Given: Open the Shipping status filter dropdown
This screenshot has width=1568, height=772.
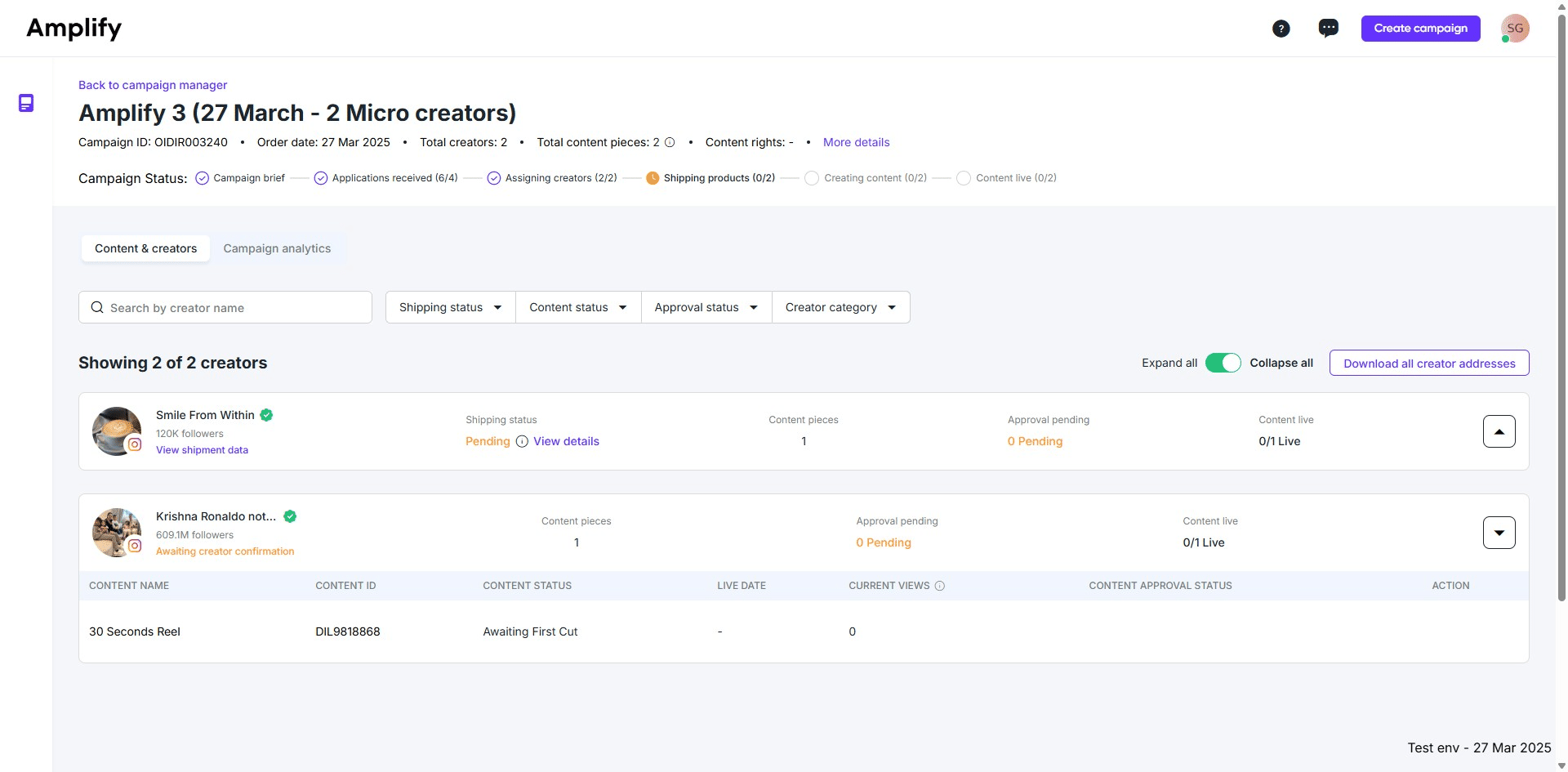Looking at the screenshot, I should pos(449,307).
